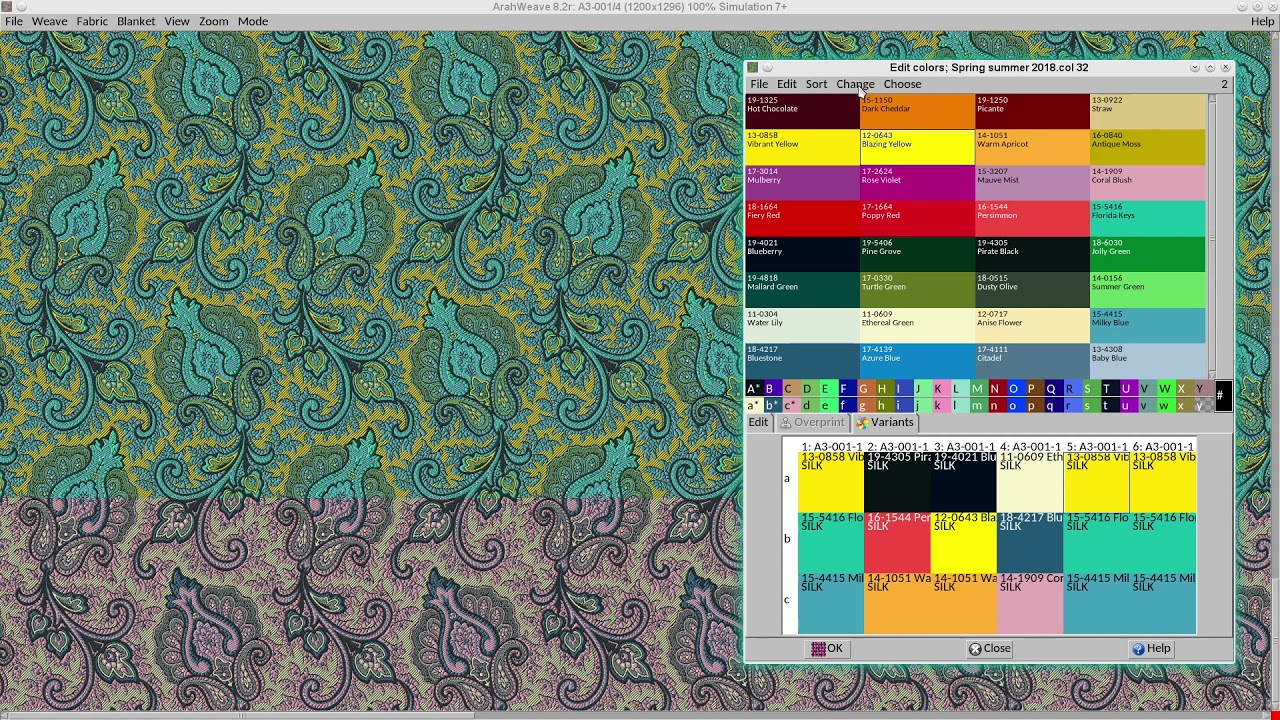The width and height of the screenshot is (1280, 720).
Task: Select the Baby Blue 13-4308 swatch
Action: click(x=1147, y=361)
